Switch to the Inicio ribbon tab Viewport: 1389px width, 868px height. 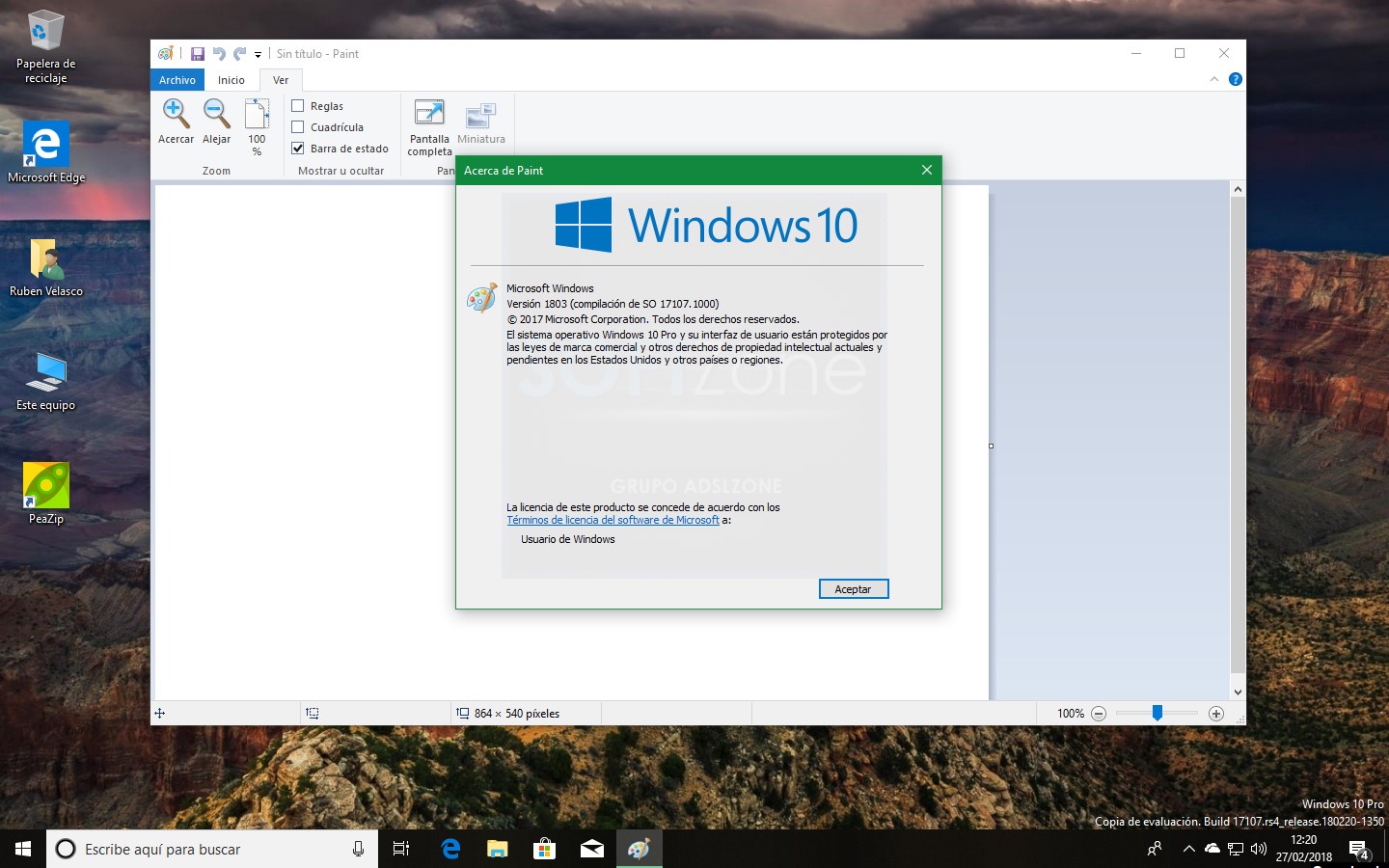(231, 80)
